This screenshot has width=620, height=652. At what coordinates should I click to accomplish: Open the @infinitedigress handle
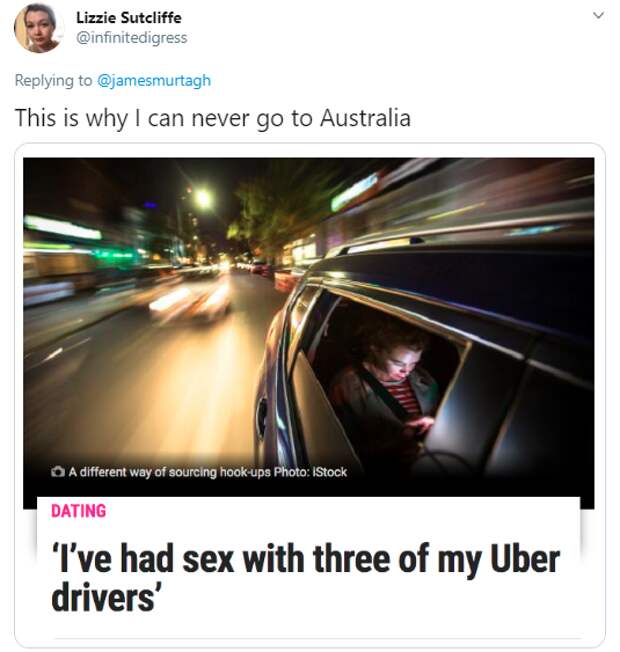point(132,38)
